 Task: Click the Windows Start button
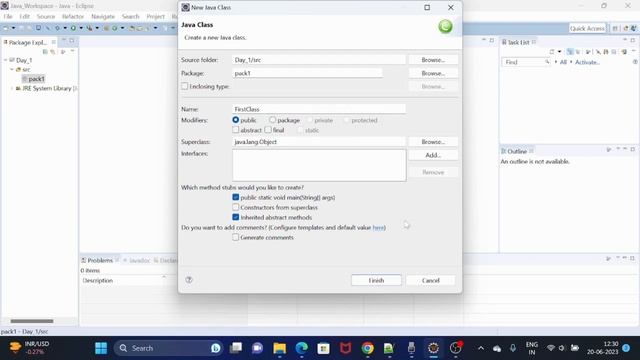pyautogui.click(x=101, y=348)
